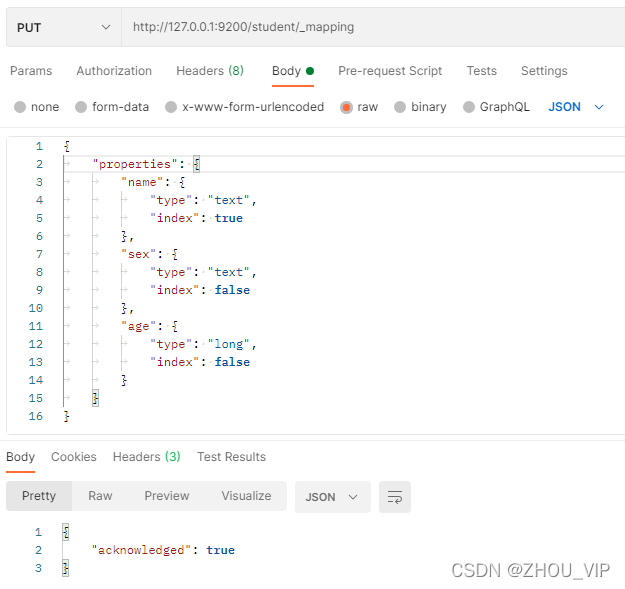Screen dimensions: 625x589
Task: Select the Preview response view
Action: tap(167, 496)
